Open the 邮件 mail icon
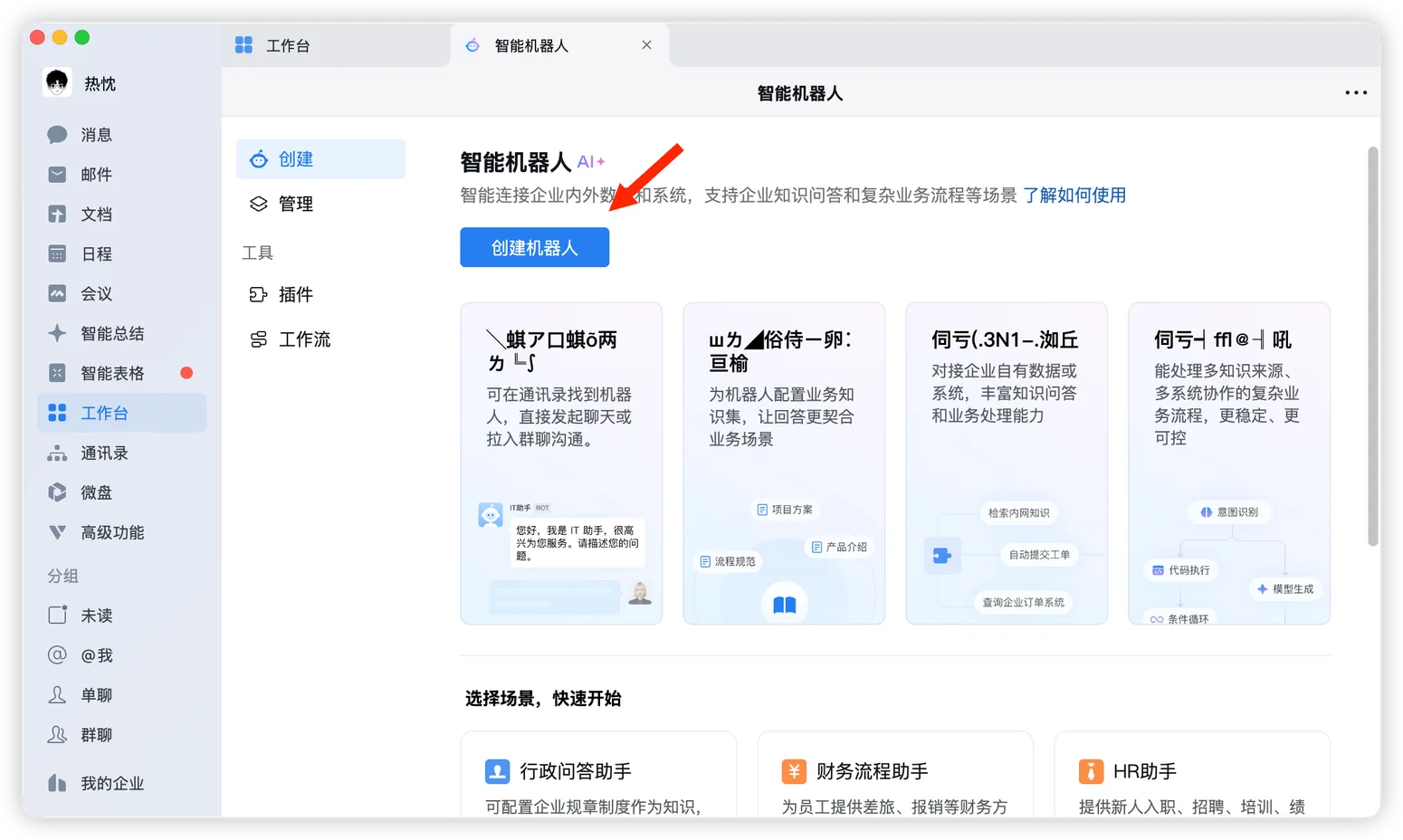Viewport: 1403px width, 840px height. click(x=94, y=174)
